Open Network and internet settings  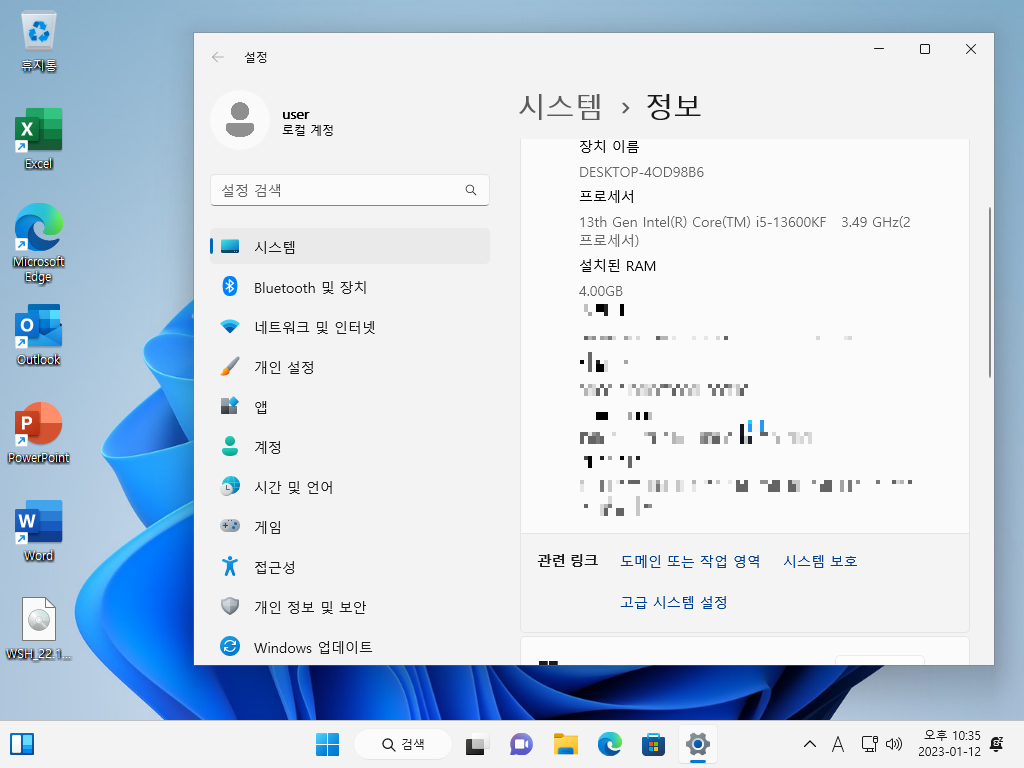click(350, 327)
